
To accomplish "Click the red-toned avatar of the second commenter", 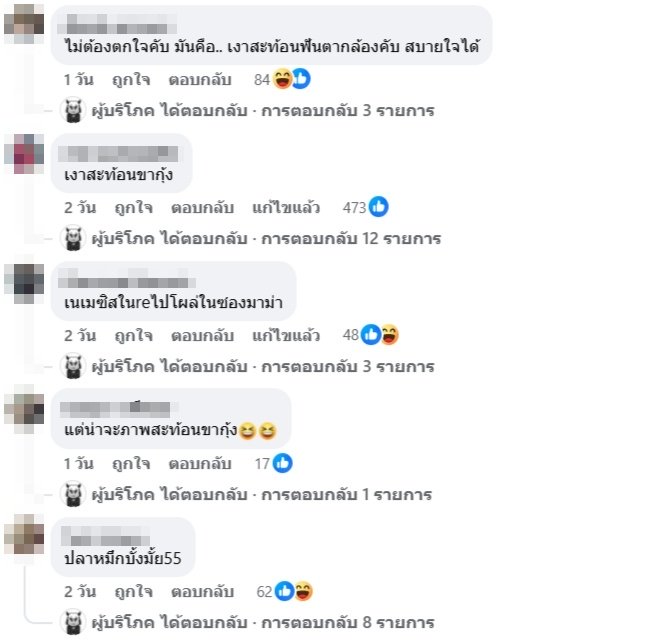I will 24,153.
